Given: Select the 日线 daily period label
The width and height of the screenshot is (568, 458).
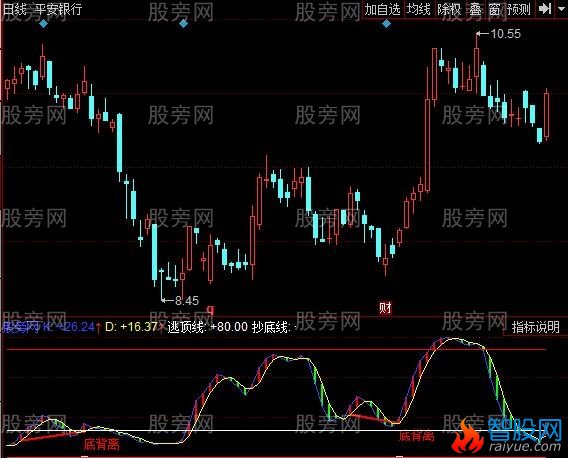Looking at the screenshot, I should tap(15, 9).
